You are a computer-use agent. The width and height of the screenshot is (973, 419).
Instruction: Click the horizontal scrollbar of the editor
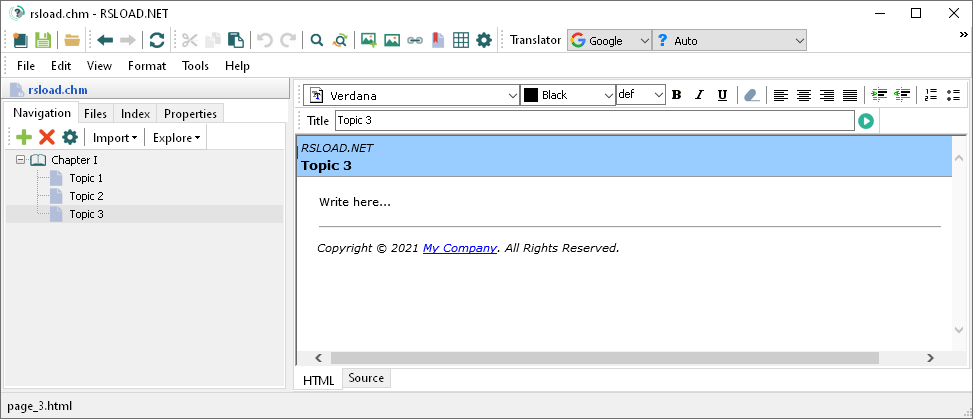tap(604, 358)
